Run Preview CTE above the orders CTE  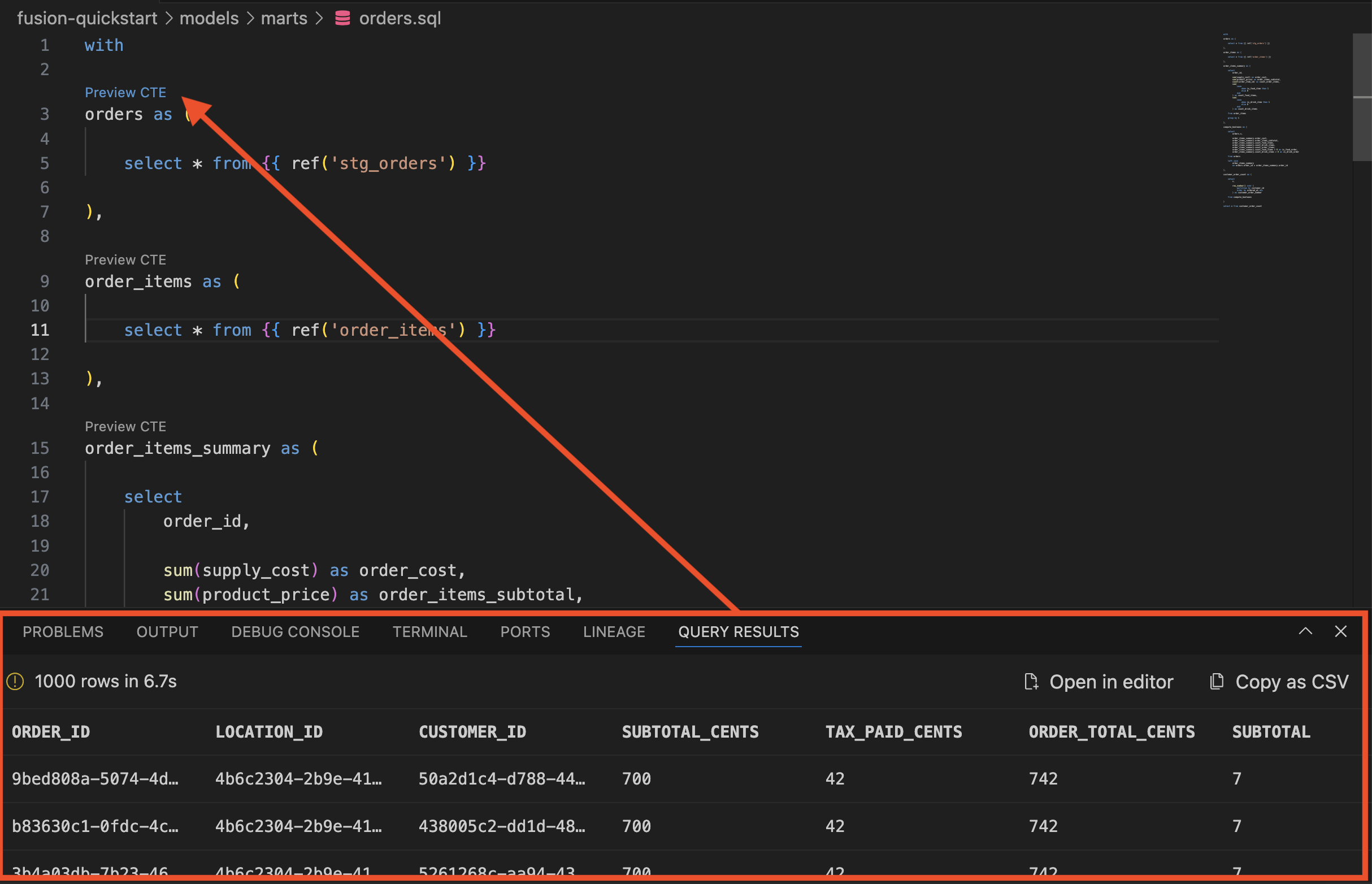[x=125, y=92]
